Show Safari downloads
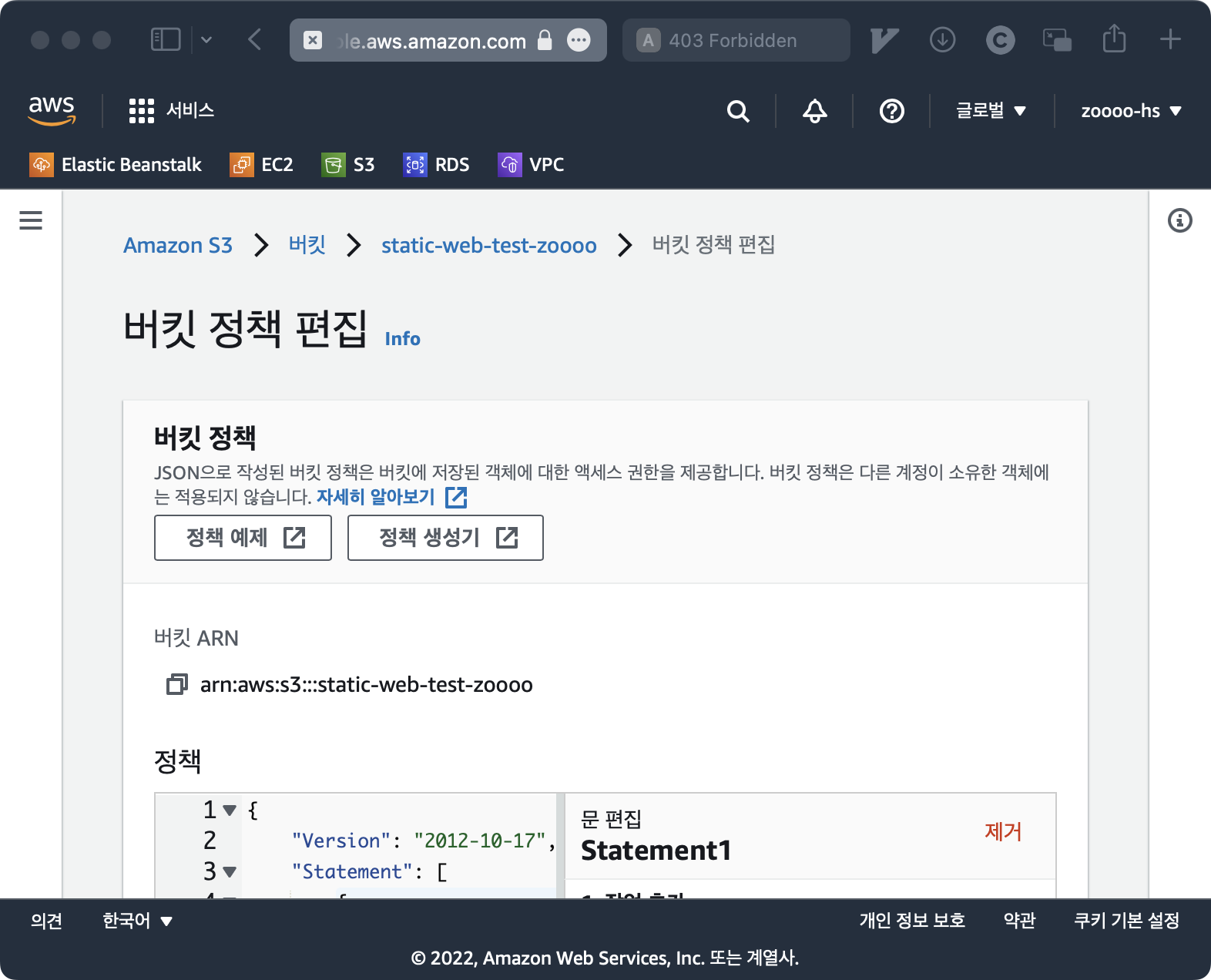Screen dimensions: 1211x980 [x=942, y=39]
